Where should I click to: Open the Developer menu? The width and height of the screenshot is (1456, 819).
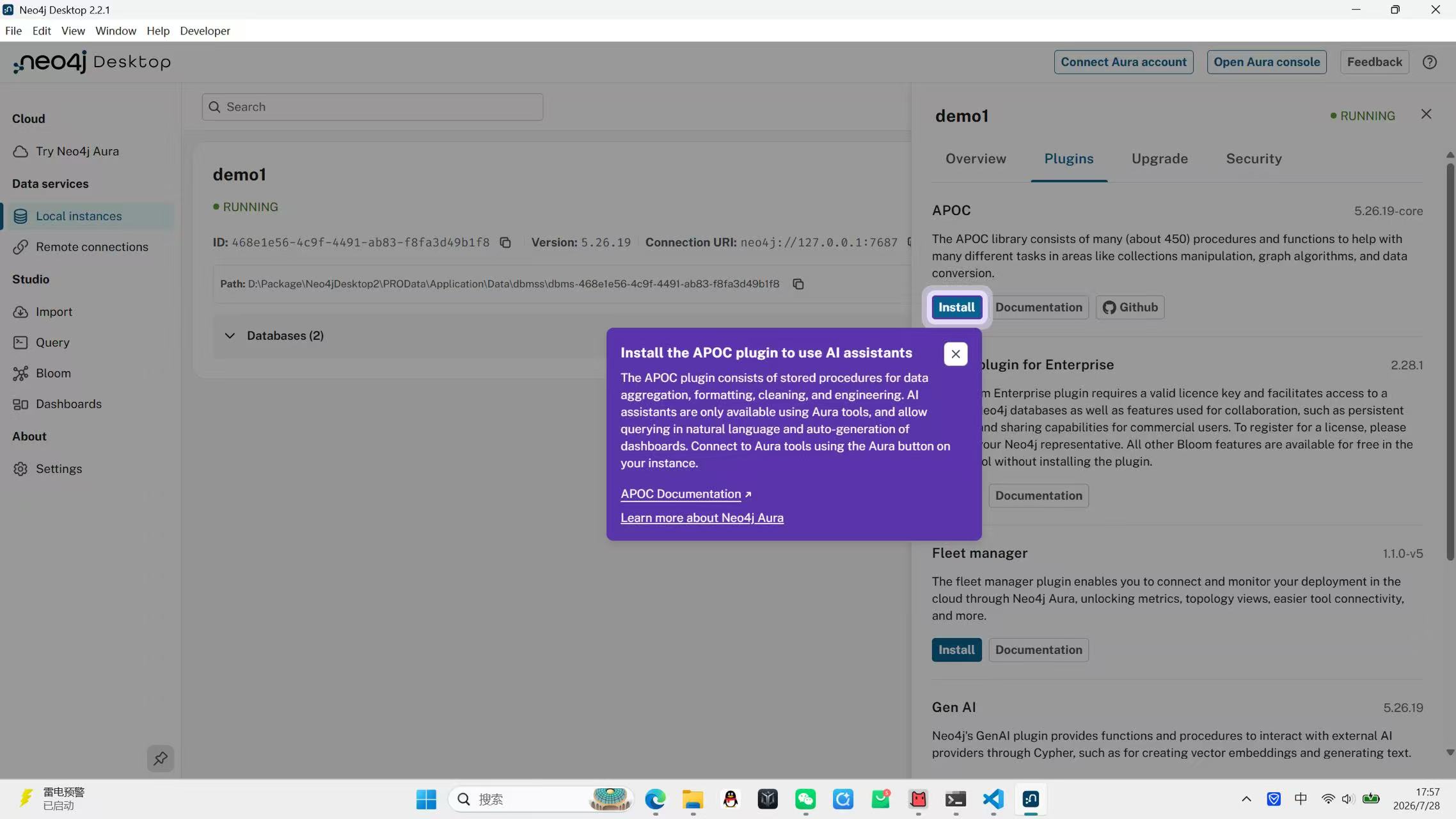205,31
